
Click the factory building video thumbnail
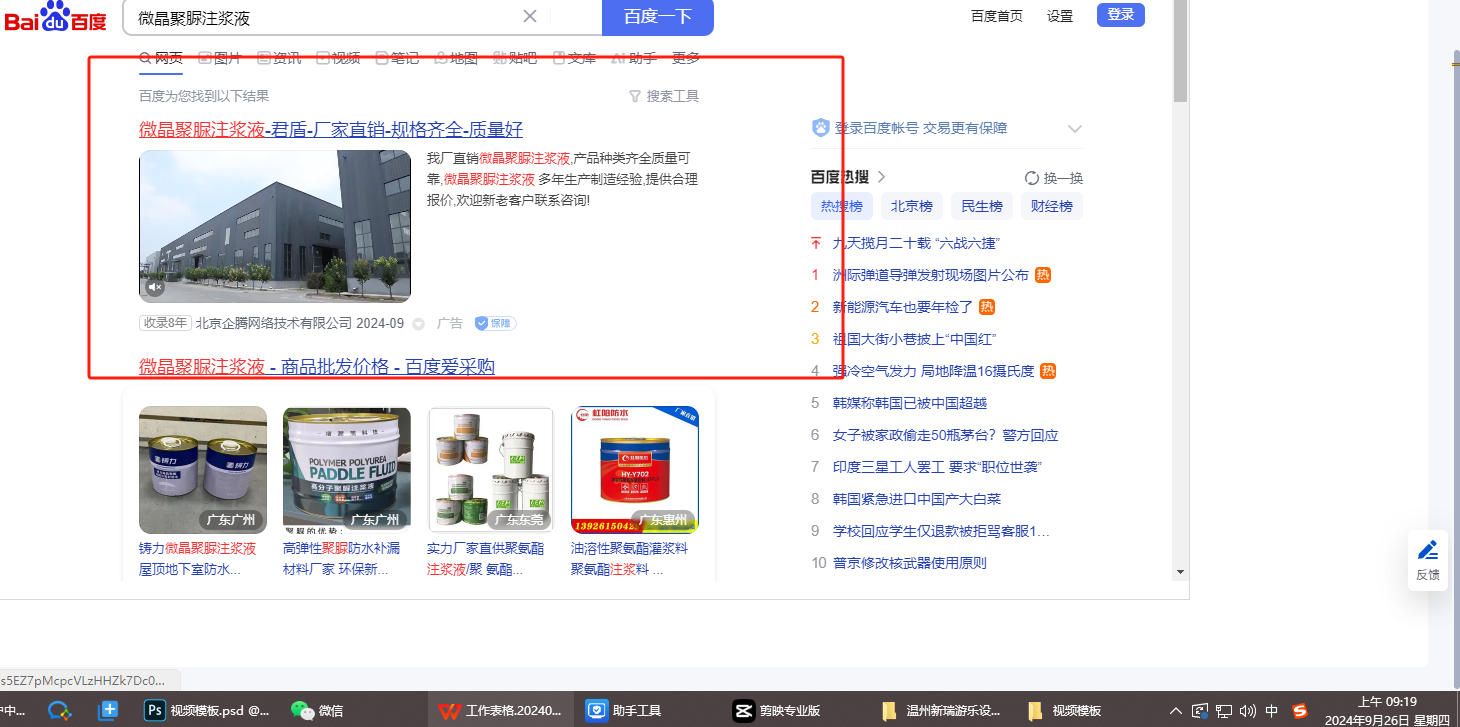(275, 226)
